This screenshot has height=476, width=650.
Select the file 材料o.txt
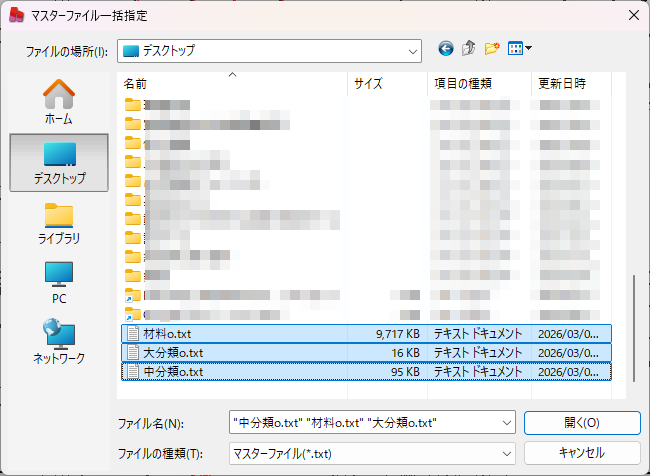(x=167, y=333)
